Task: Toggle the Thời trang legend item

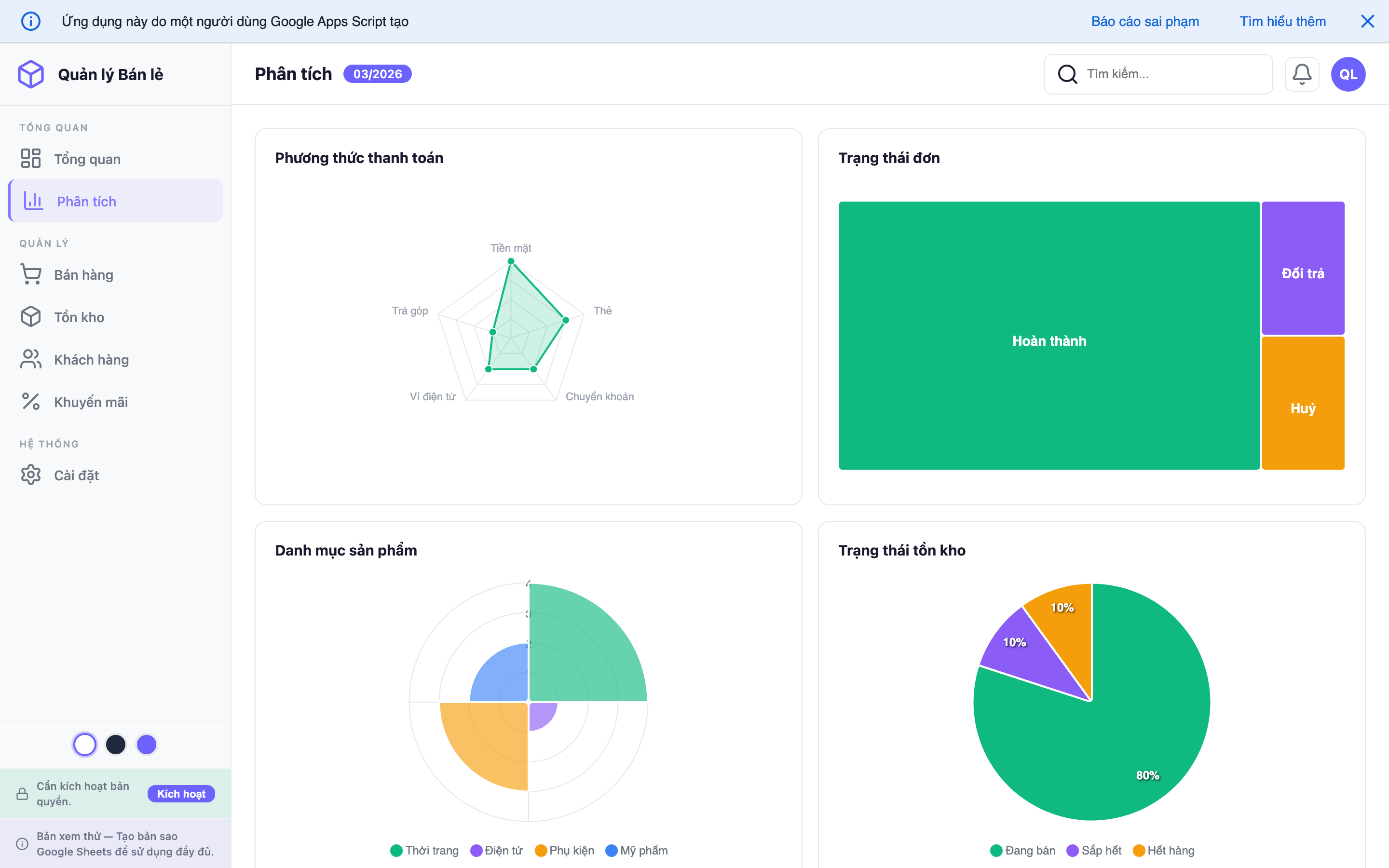Action: click(424, 850)
